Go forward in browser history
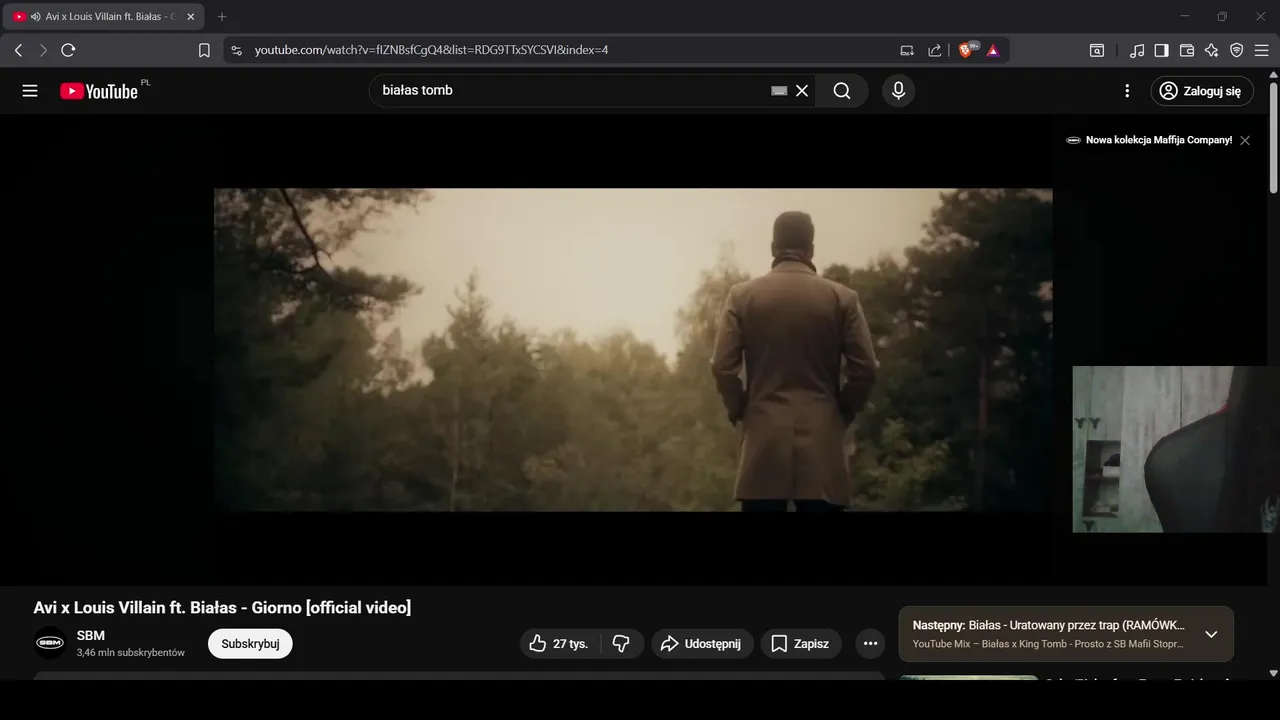This screenshot has width=1280, height=720. tap(43, 50)
